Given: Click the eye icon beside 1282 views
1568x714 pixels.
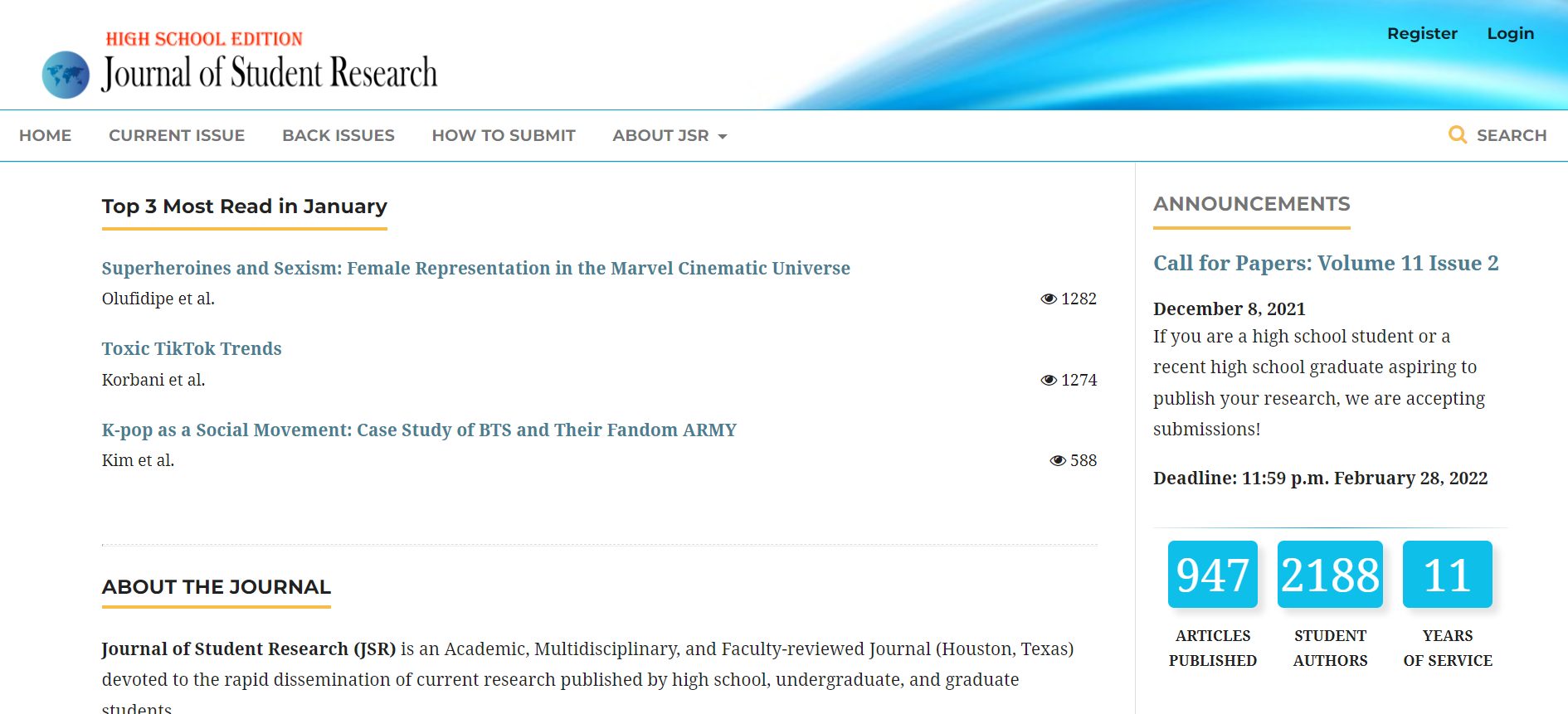Looking at the screenshot, I should click(1049, 299).
